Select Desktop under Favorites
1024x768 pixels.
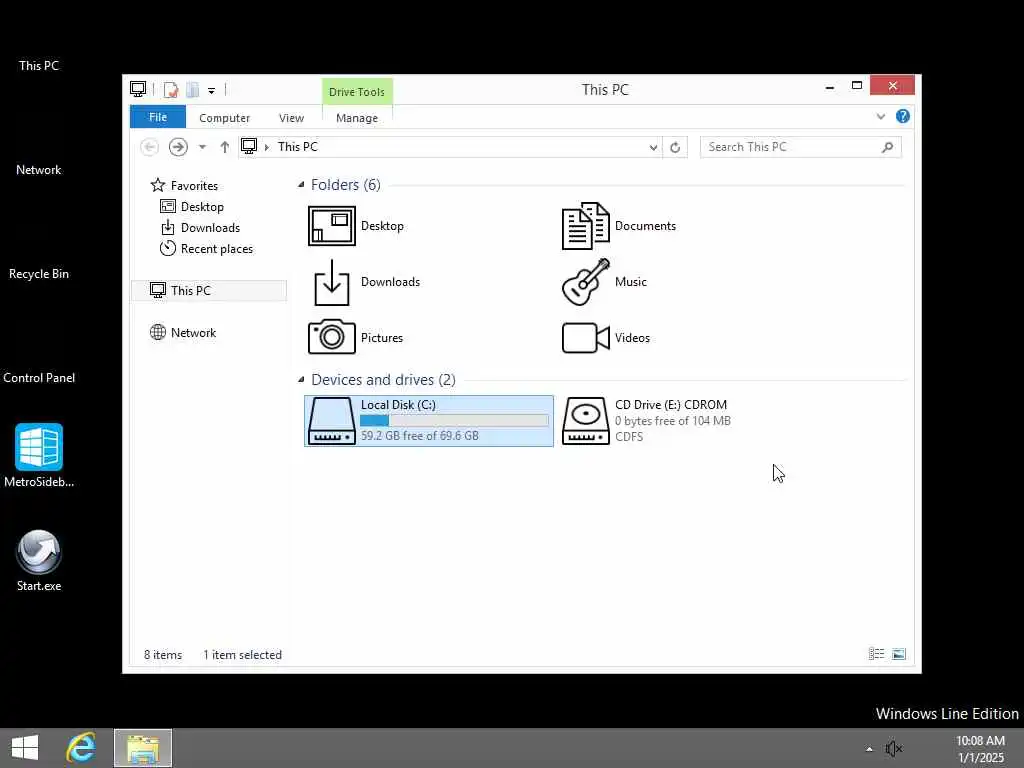tap(192, 206)
